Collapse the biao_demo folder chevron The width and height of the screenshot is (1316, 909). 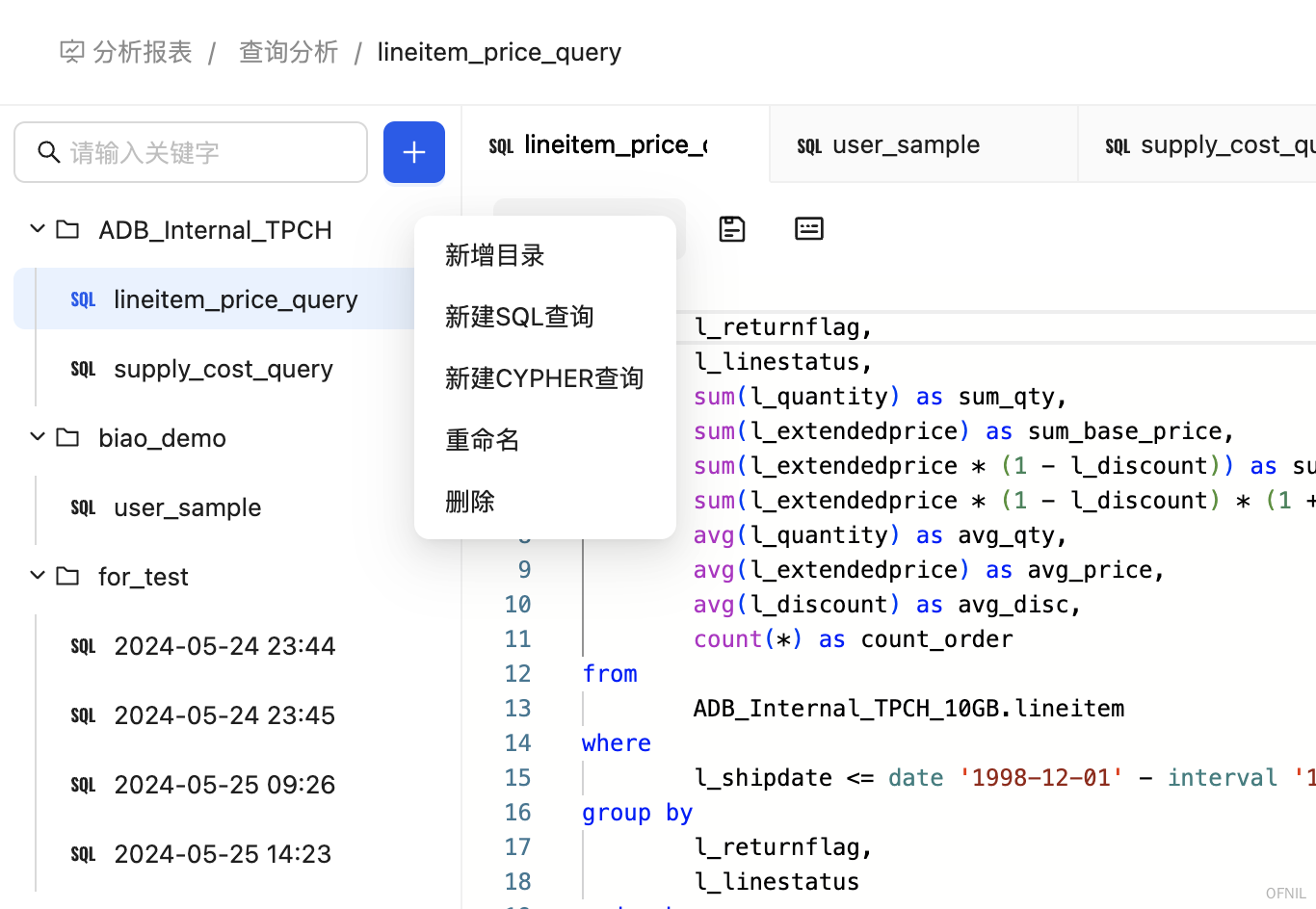click(38, 437)
